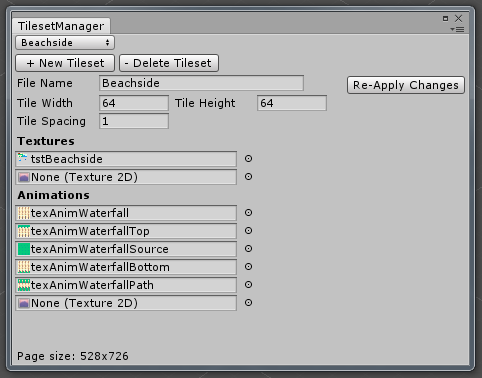
Task: Open object picker for texAnimWaterfallSource
Action: pyautogui.click(x=248, y=249)
